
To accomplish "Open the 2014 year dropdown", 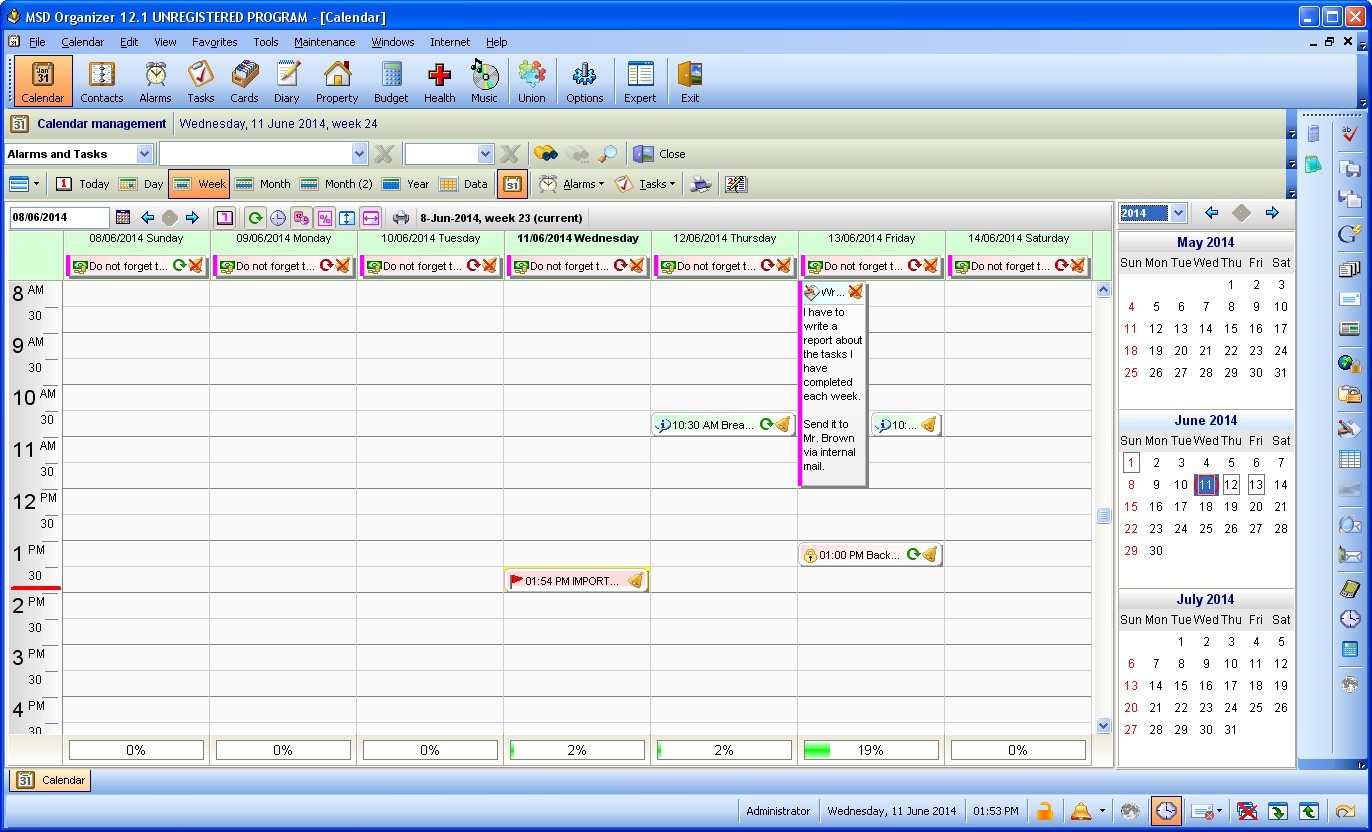I will pos(1178,213).
